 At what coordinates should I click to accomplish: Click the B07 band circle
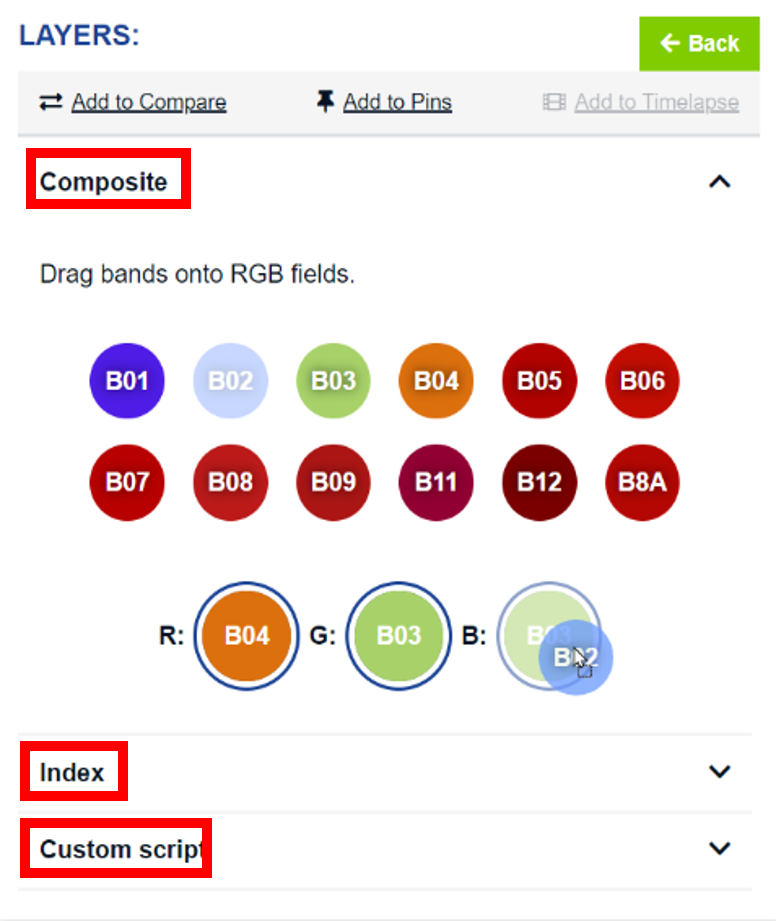tap(127, 482)
